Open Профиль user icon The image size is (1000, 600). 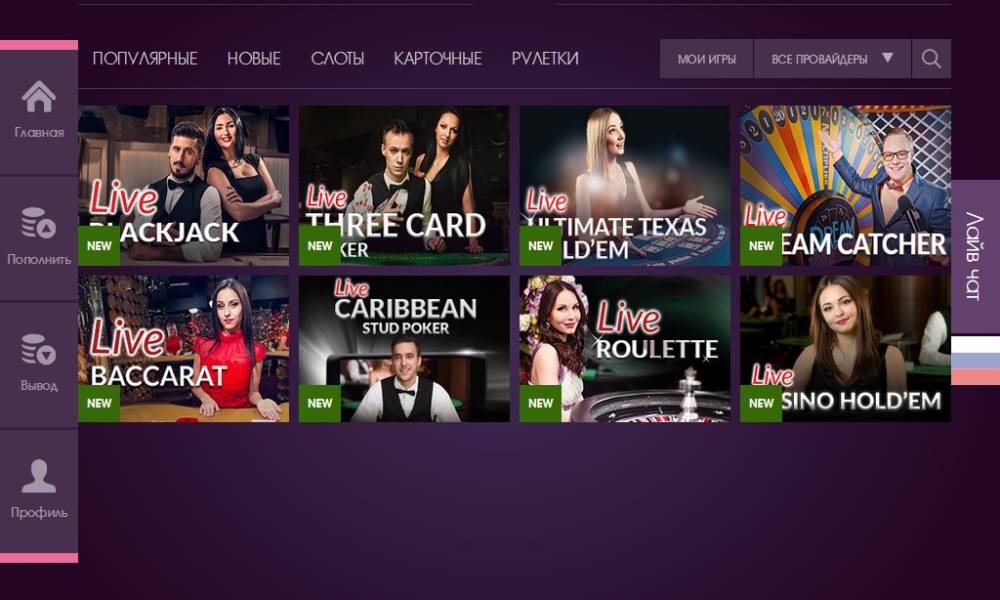pyautogui.click(x=38, y=476)
